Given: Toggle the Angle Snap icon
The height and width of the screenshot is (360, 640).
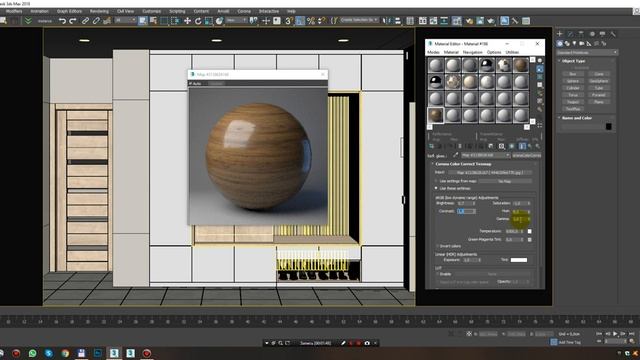Looking at the screenshot, I should [x=300, y=21].
